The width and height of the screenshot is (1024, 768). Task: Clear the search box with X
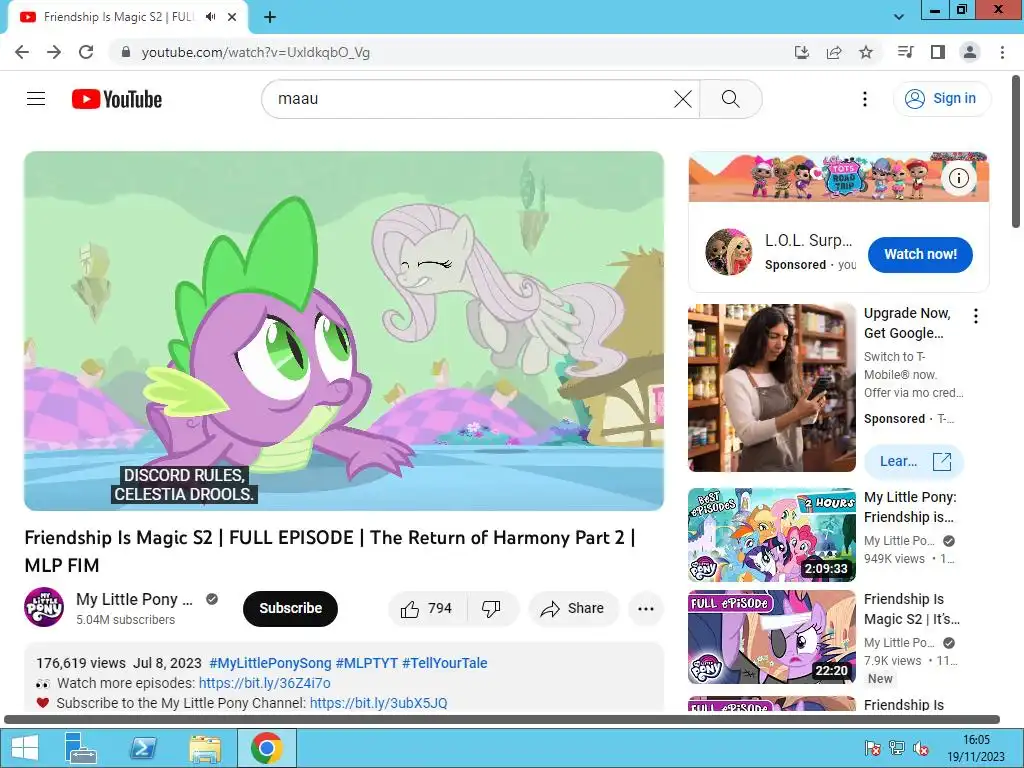(x=682, y=99)
